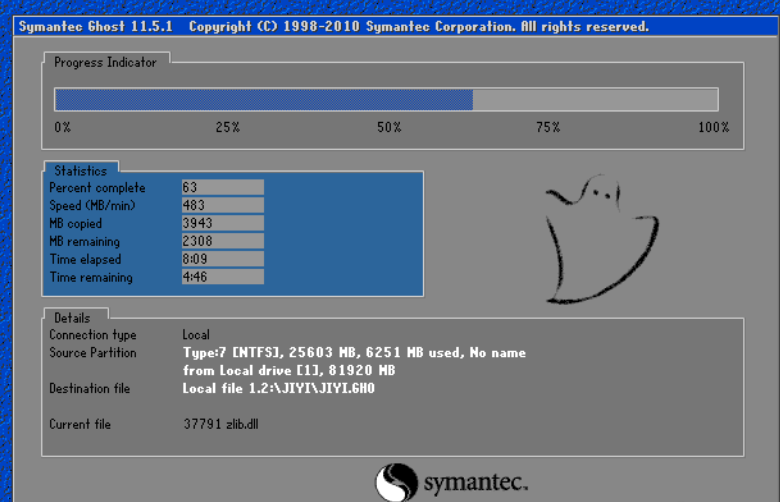
Task: Click the Current file label
Action: (x=80, y=424)
